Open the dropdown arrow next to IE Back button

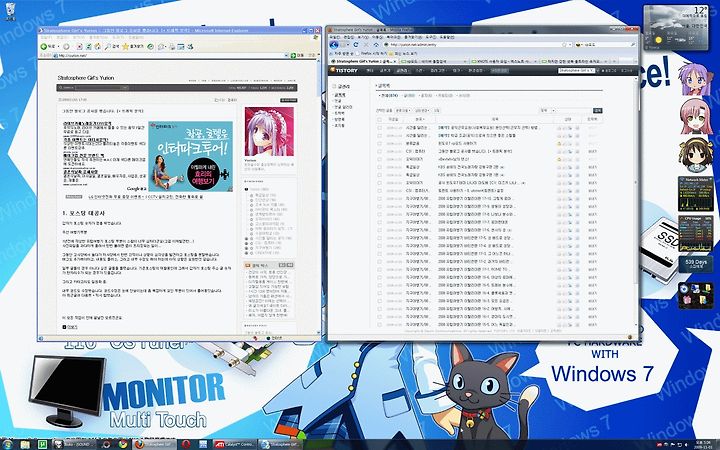tap(58, 46)
